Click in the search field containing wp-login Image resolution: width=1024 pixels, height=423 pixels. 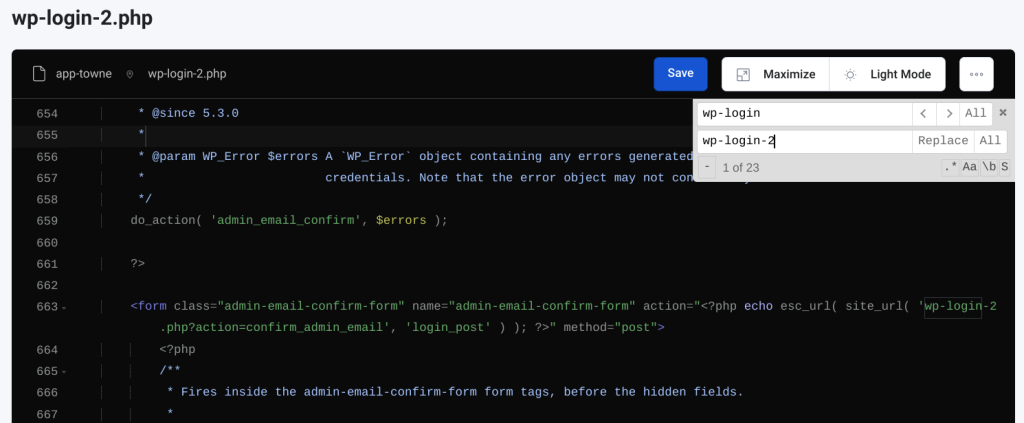point(803,113)
